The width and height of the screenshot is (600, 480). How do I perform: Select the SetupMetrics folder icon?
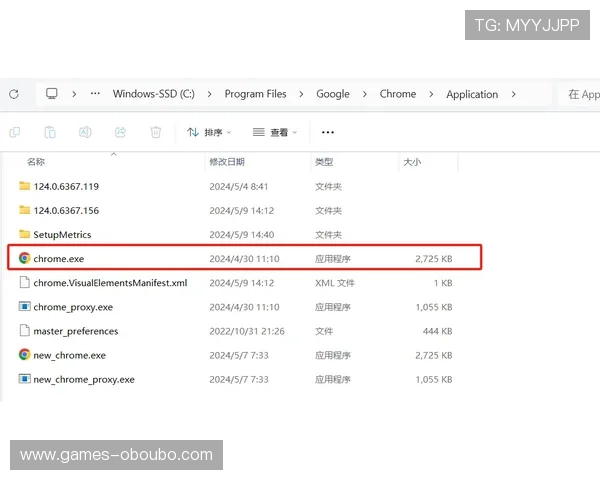tap(24, 234)
